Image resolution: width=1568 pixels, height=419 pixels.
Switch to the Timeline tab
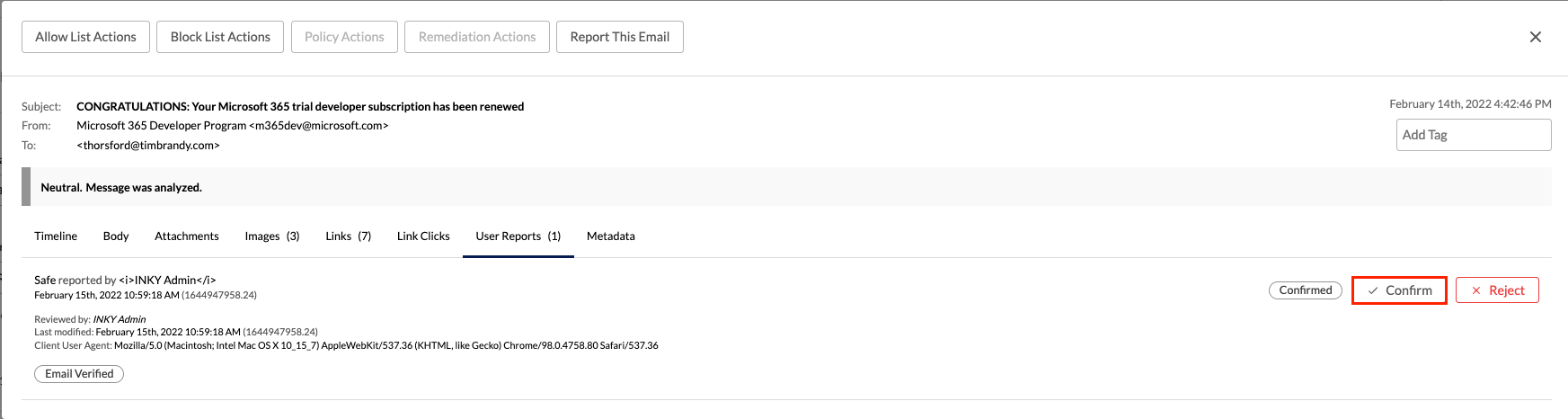(x=56, y=236)
